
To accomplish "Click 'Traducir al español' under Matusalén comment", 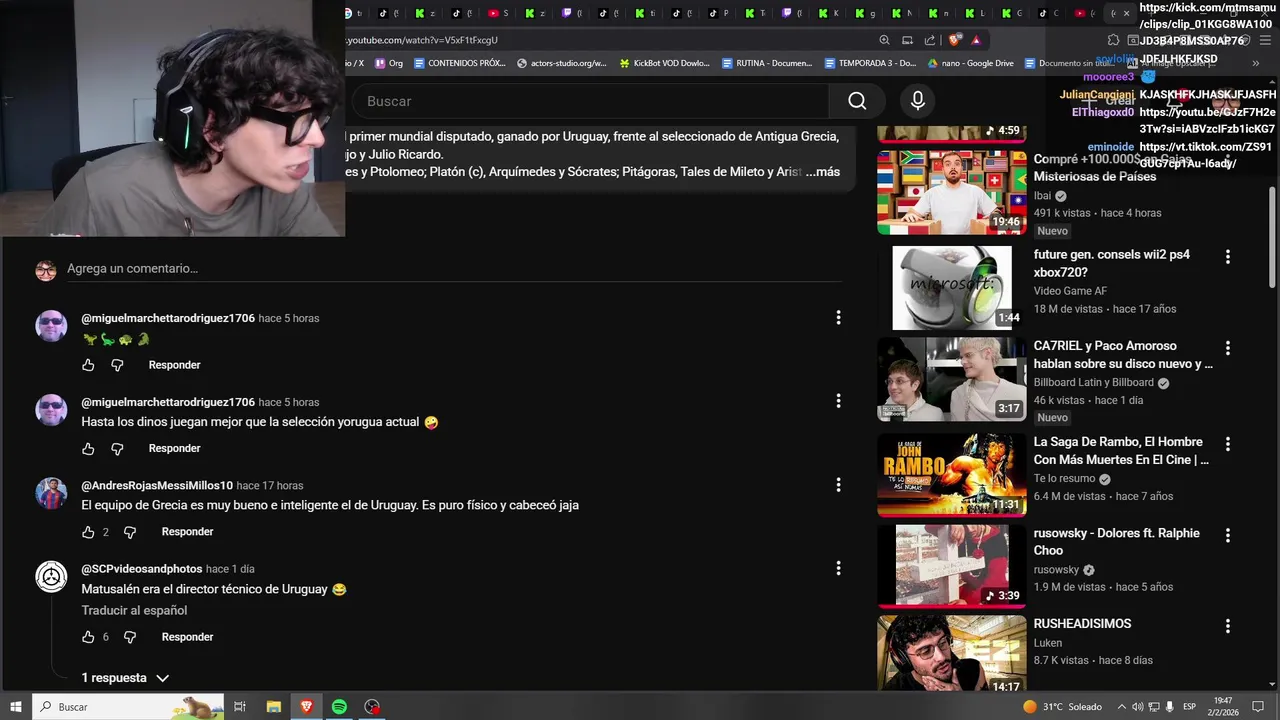I will (x=134, y=611).
